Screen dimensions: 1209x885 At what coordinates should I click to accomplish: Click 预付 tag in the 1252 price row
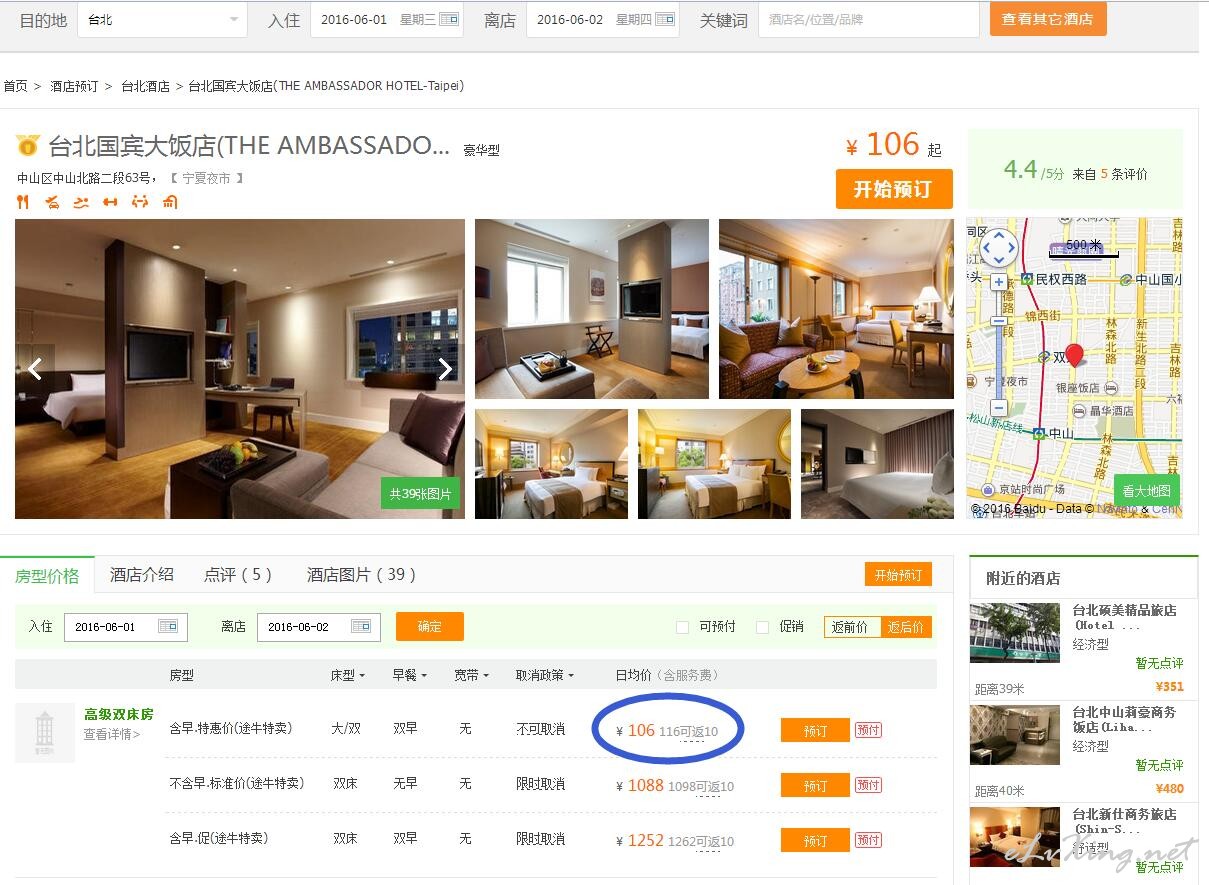(868, 840)
